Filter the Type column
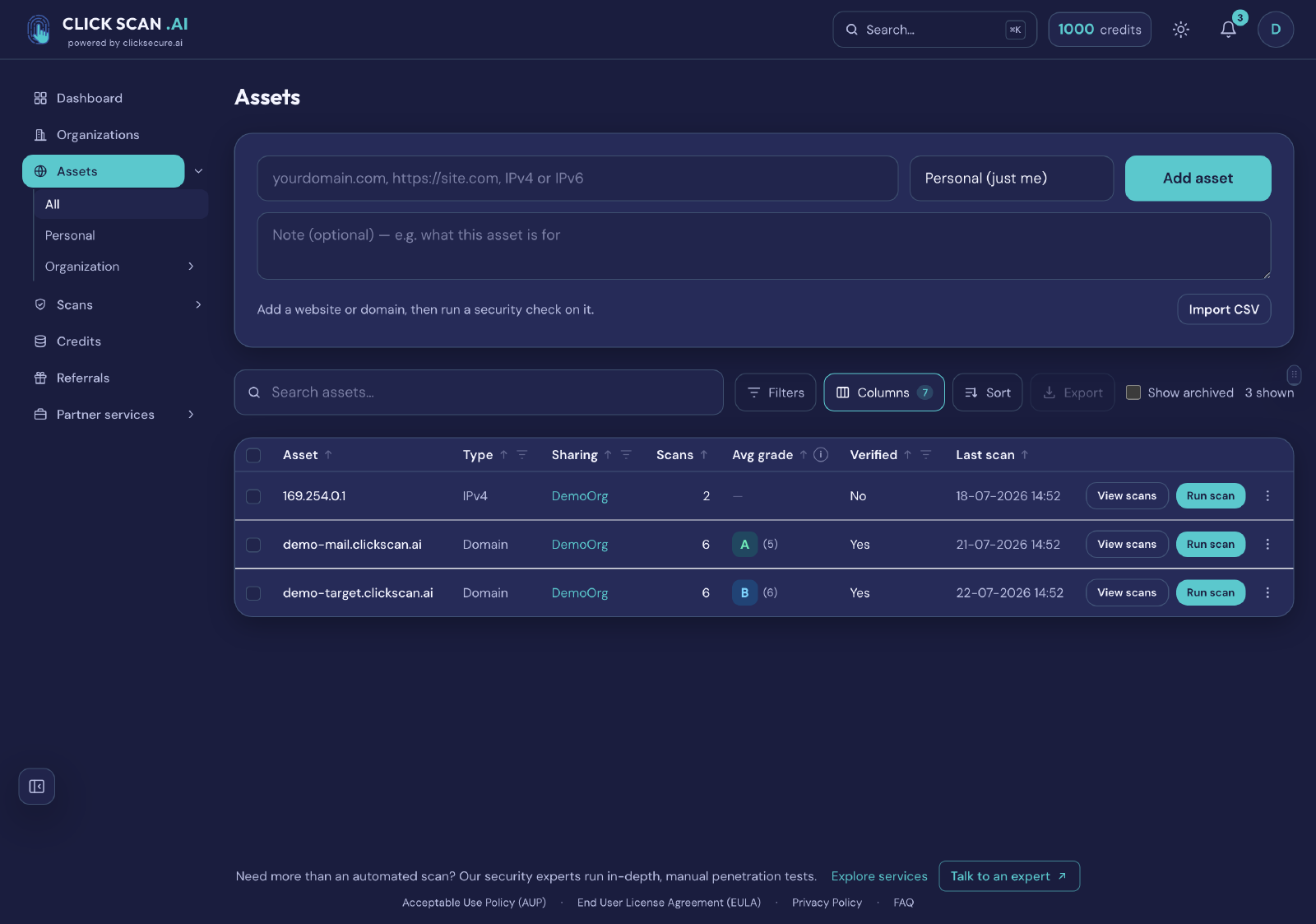This screenshot has width=1316, height=924. (x=521, y=455)
